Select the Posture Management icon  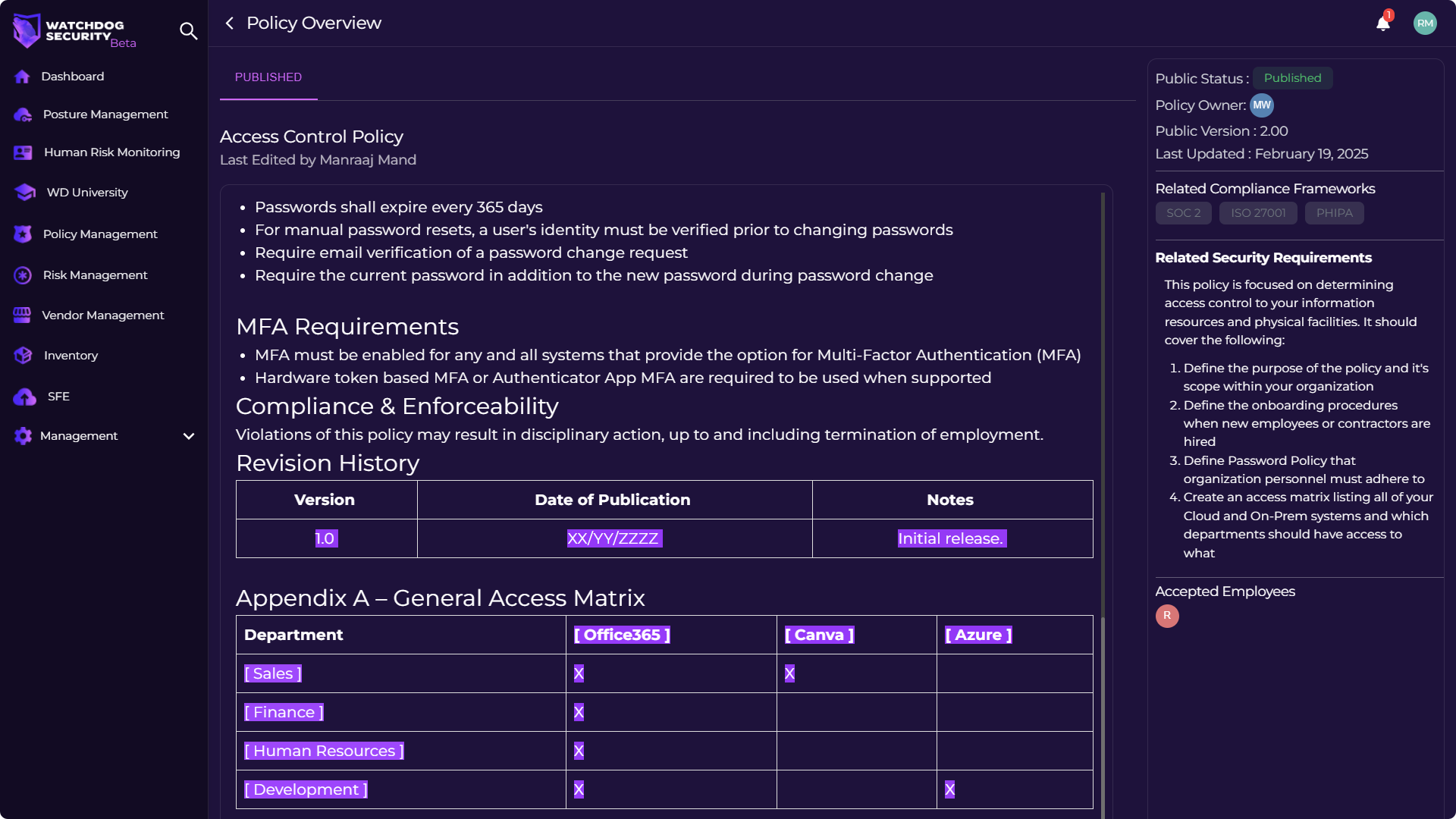tap(21, 114)
